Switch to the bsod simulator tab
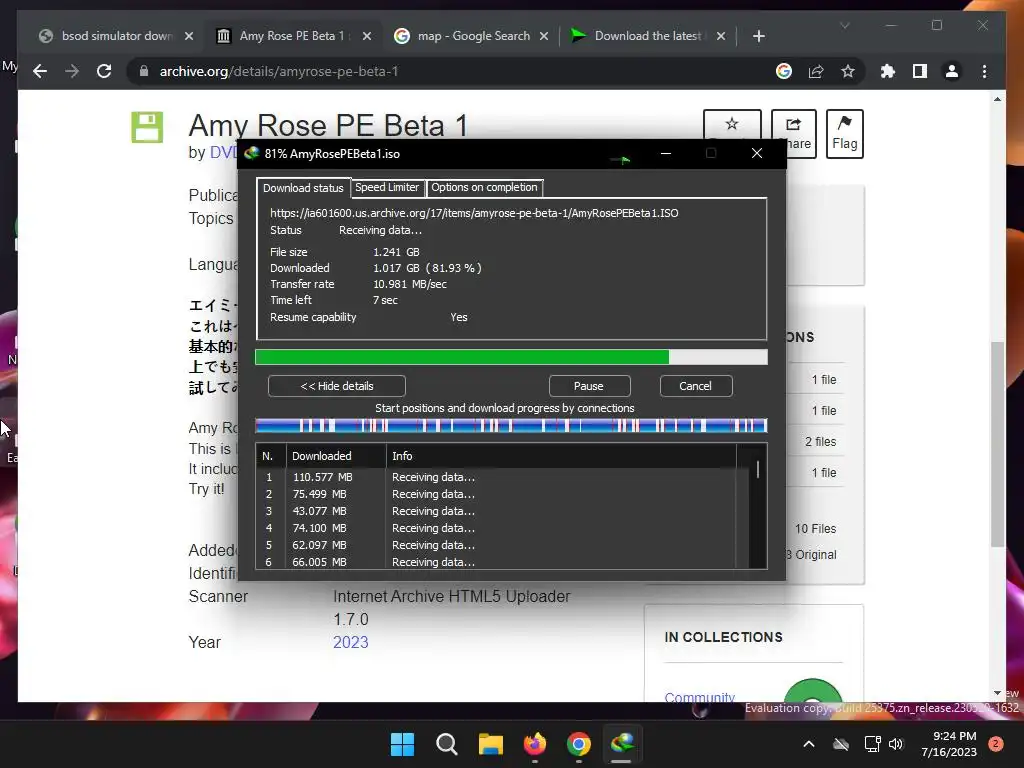 [116, 36]
